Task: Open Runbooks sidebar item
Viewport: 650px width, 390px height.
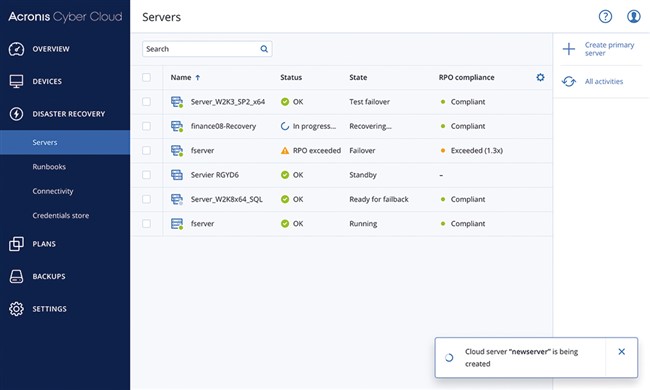Action: [49, 167]
